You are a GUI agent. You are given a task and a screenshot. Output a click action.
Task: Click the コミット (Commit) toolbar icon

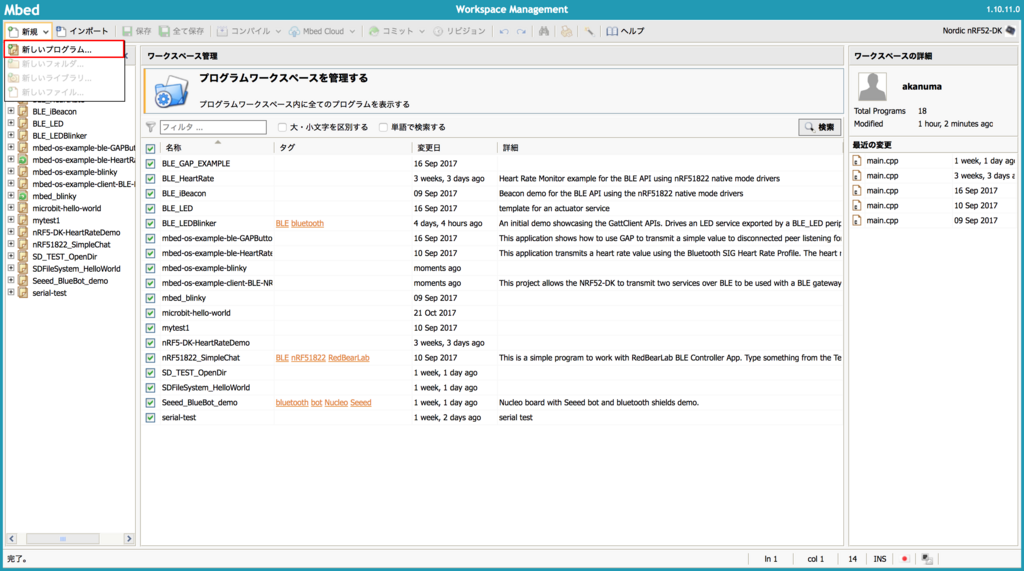tap(374, 31)
